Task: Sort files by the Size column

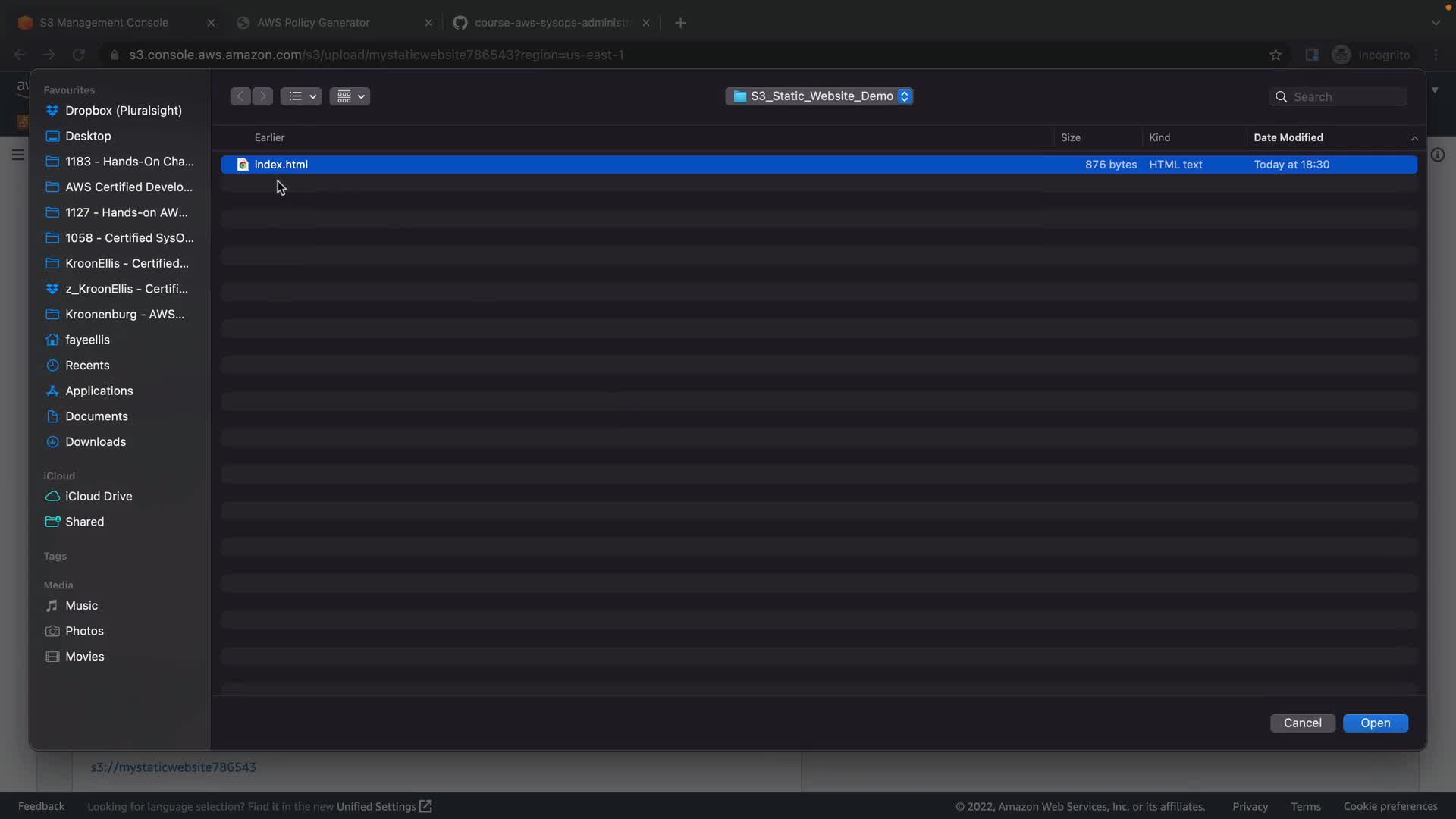Action: [1070, 137]
